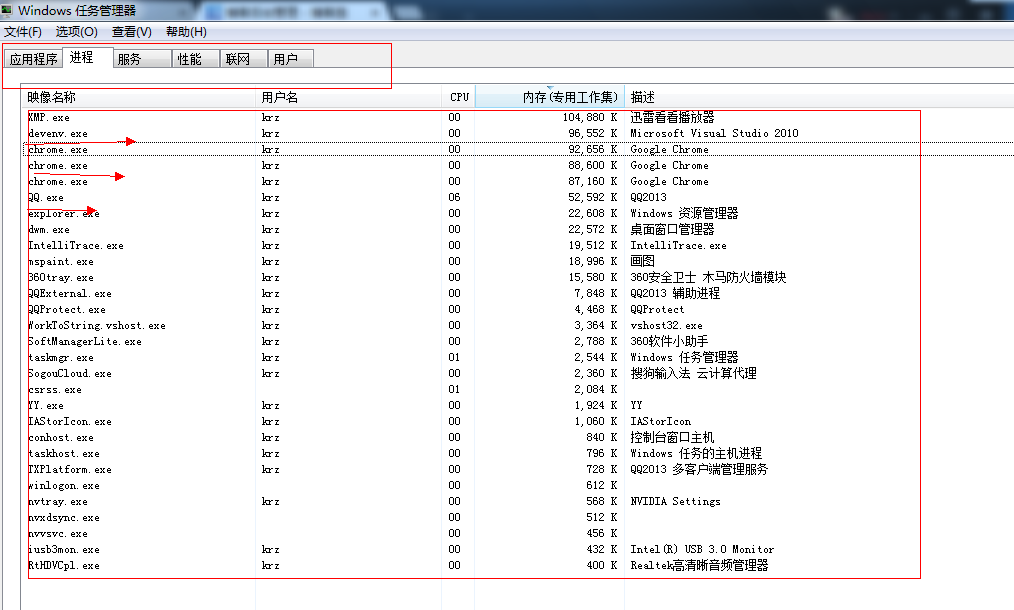Click the 桌面窗口管理器 description

click(673, 230)
